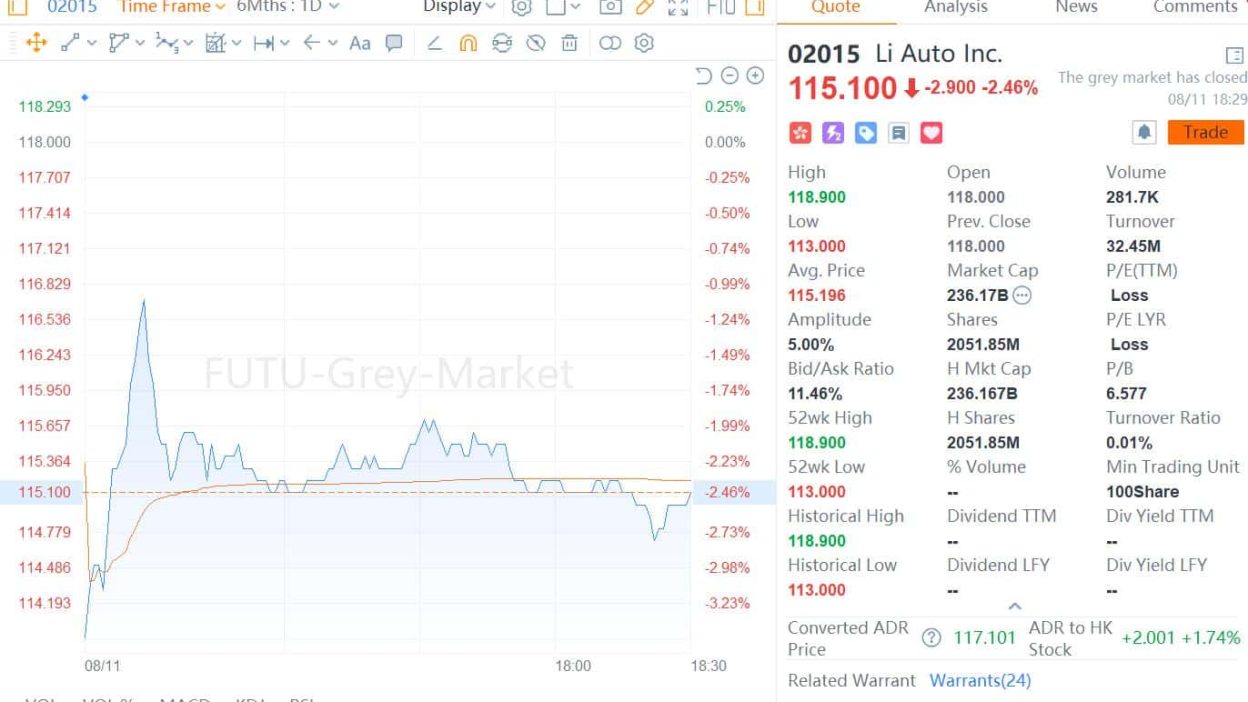The width and height of the screenshot is (1248, 702).
Task: Click the 6.577 P/B value
Action: click(x=1127, y=393)
